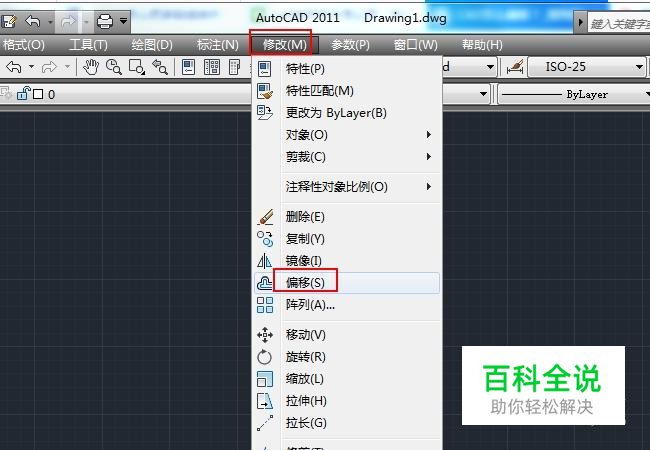Click the standard toolbar Redo arrow
This screenshot has height=450, width=650.
point(49,67)
